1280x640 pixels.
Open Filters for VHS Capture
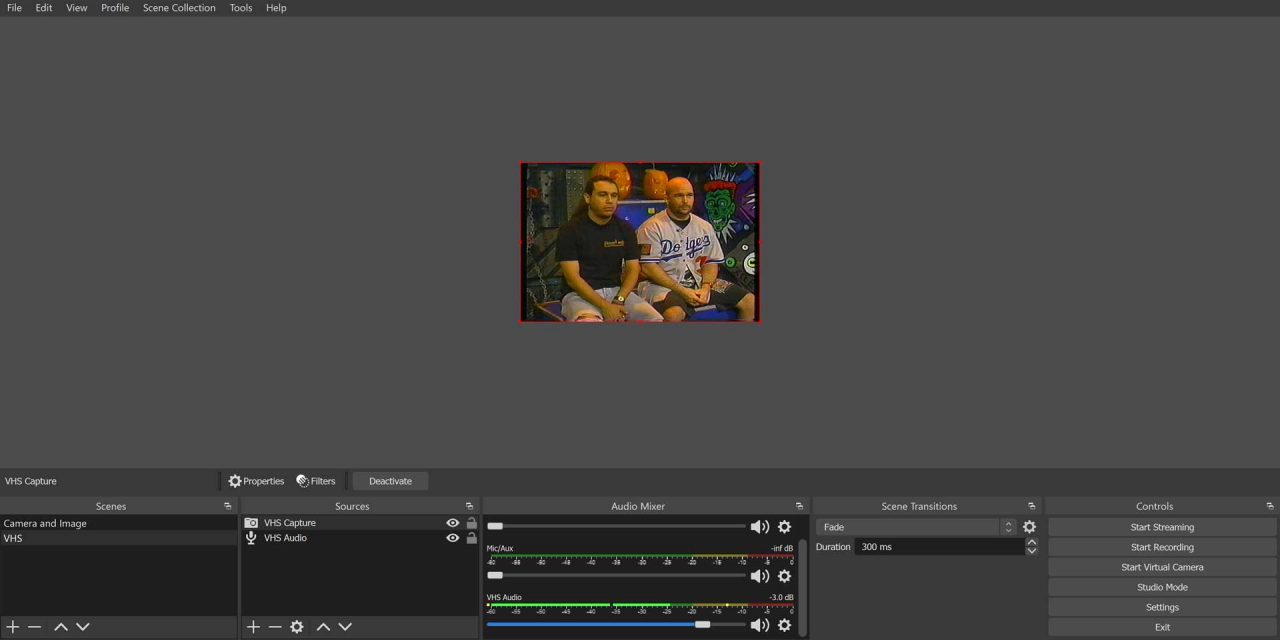(316, 481)
